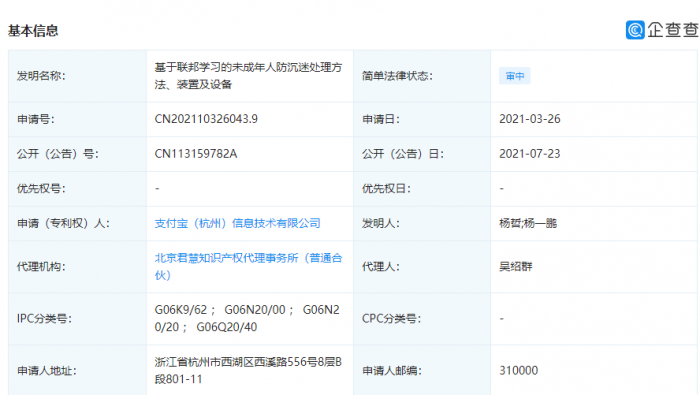Click the 企查查 logo icon

(635, 30)
